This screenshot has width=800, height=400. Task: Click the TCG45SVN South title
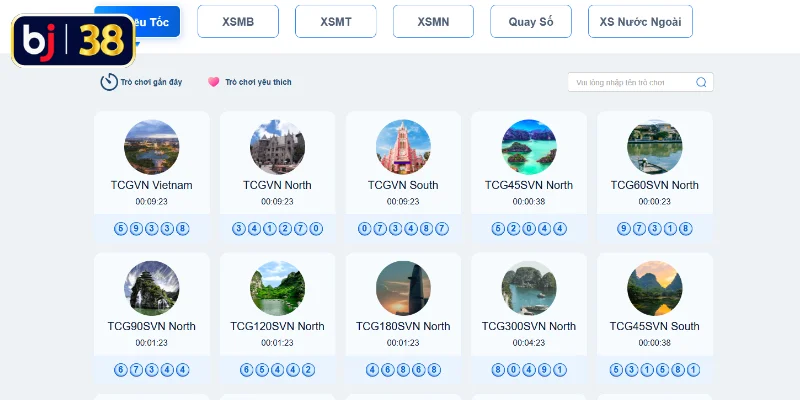tap(655, 327)
